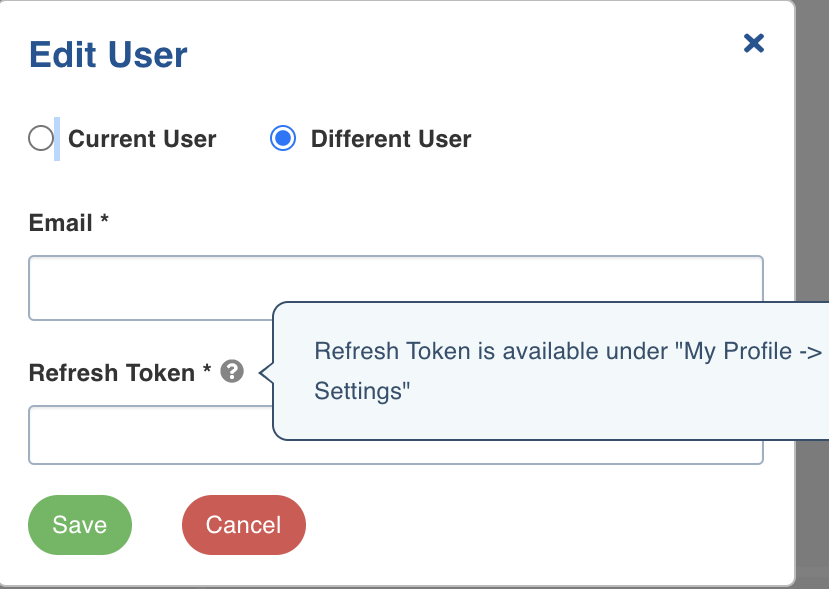Click the 'Different User' option label
Screen dimensions: 829x589
coord(391,139)
